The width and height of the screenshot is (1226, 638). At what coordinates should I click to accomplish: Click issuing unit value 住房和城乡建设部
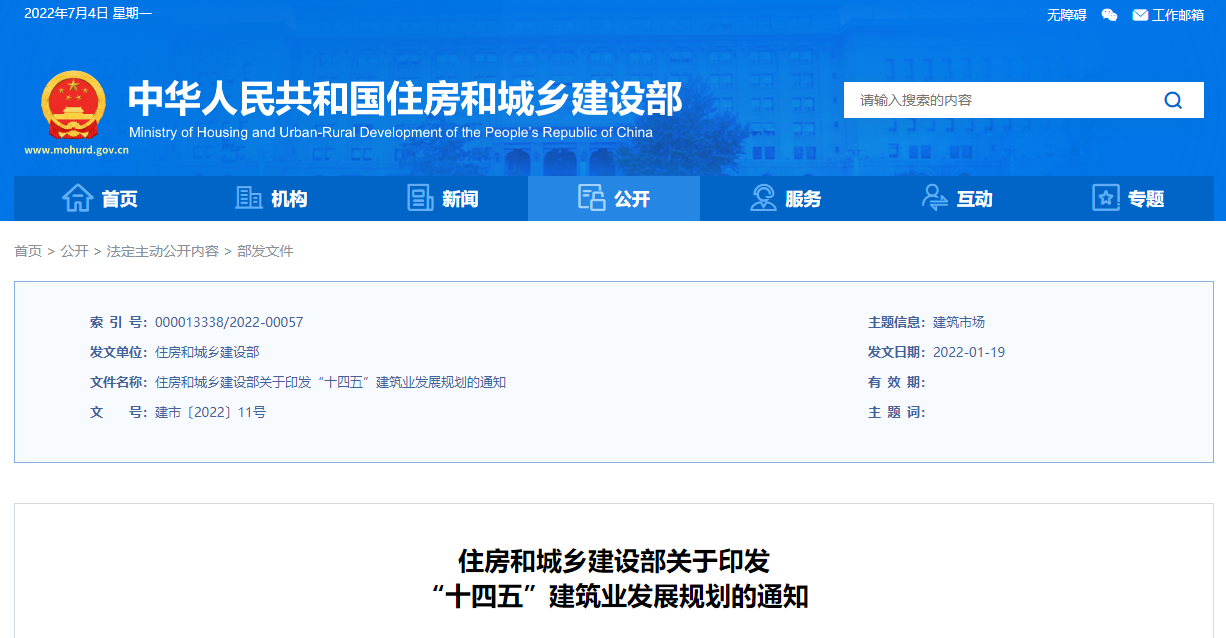[207, 352]
